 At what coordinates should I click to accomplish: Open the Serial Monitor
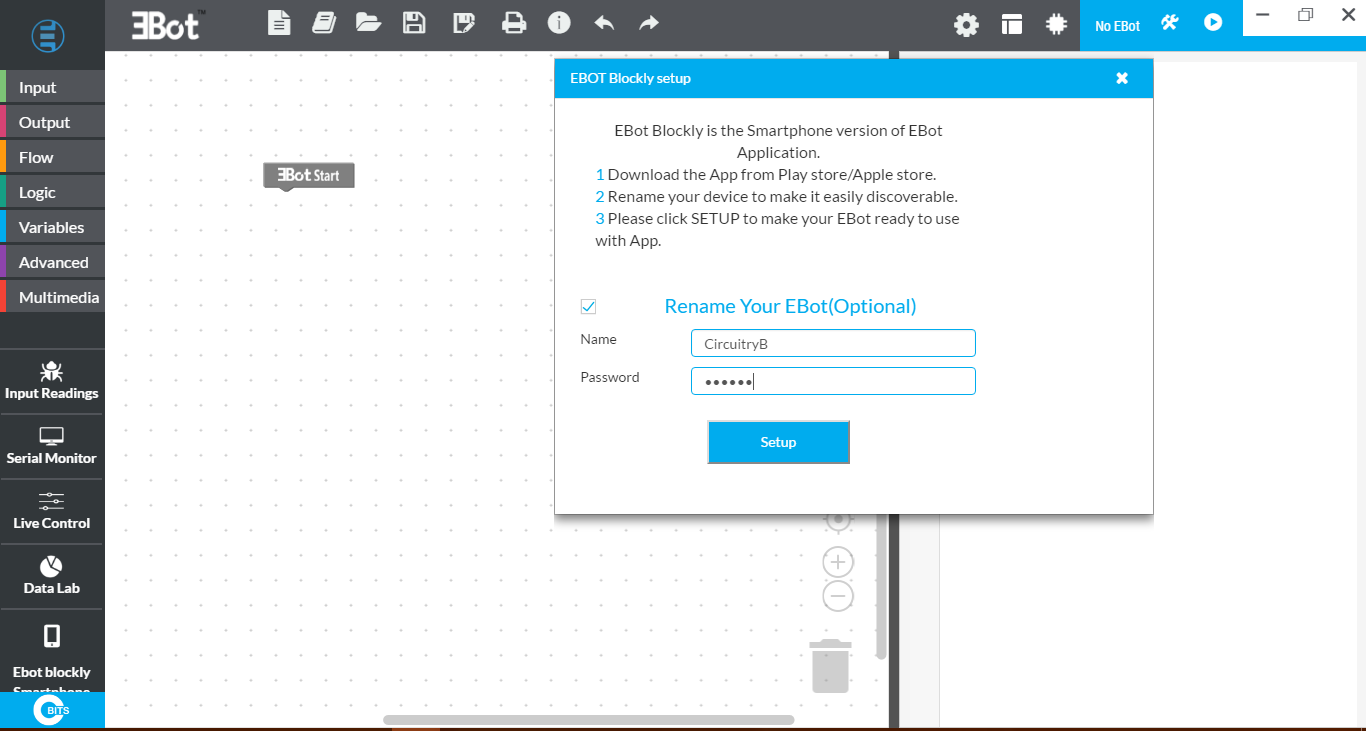[52, 446]
